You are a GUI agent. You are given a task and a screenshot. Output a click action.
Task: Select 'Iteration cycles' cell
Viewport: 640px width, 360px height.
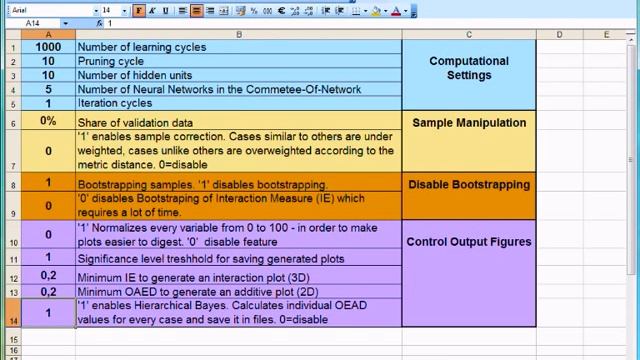click(239, 103)
